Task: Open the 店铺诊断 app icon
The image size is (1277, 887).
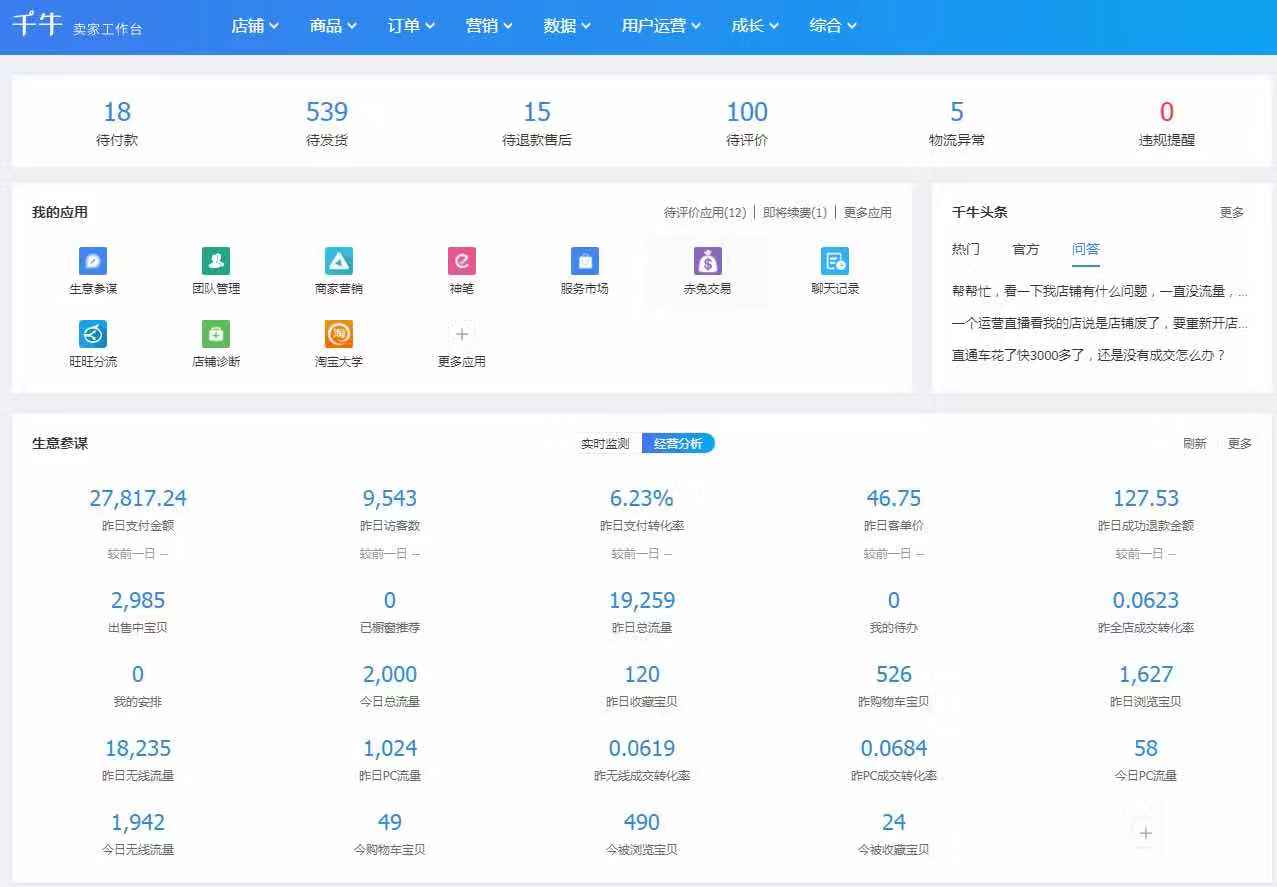Action: (x=216, y=334)
